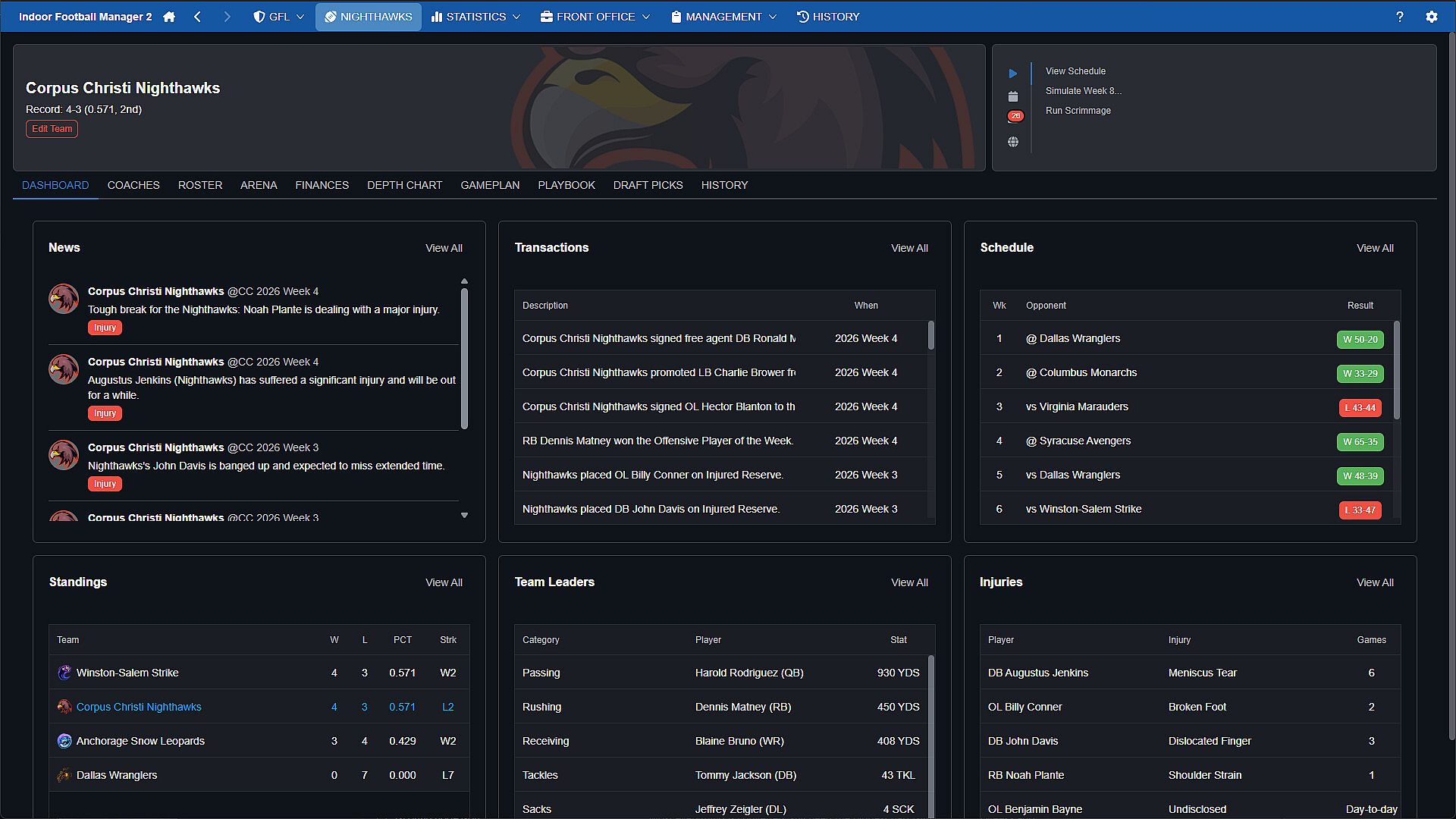This screenshot has height=819, width=1456.
Task: Select the calendar icon in the action panel
Action: tap(1012, 96)
